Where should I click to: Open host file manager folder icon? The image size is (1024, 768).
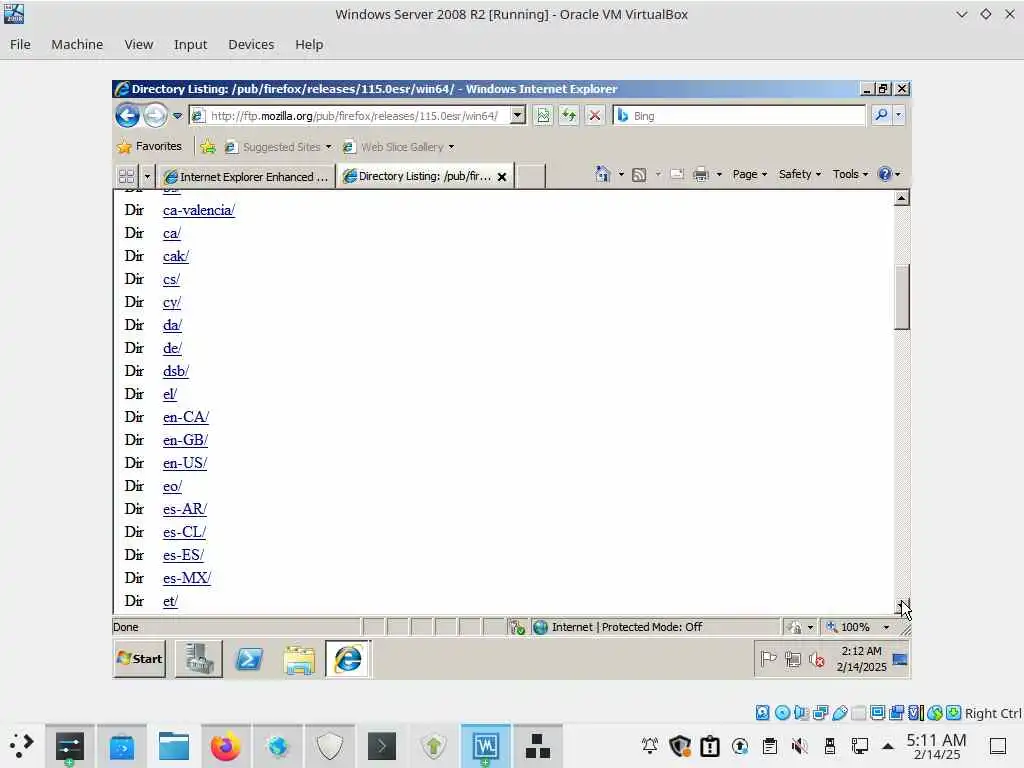(174, 746)
